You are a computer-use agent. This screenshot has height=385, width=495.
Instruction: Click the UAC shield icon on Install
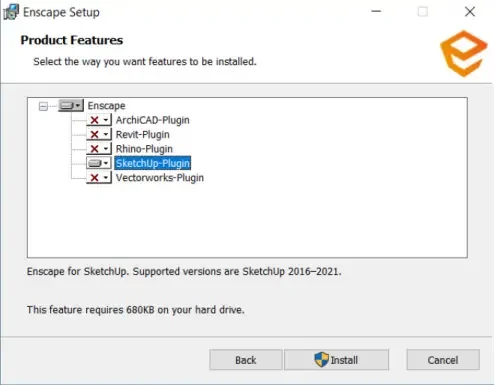tap(321, 360)
